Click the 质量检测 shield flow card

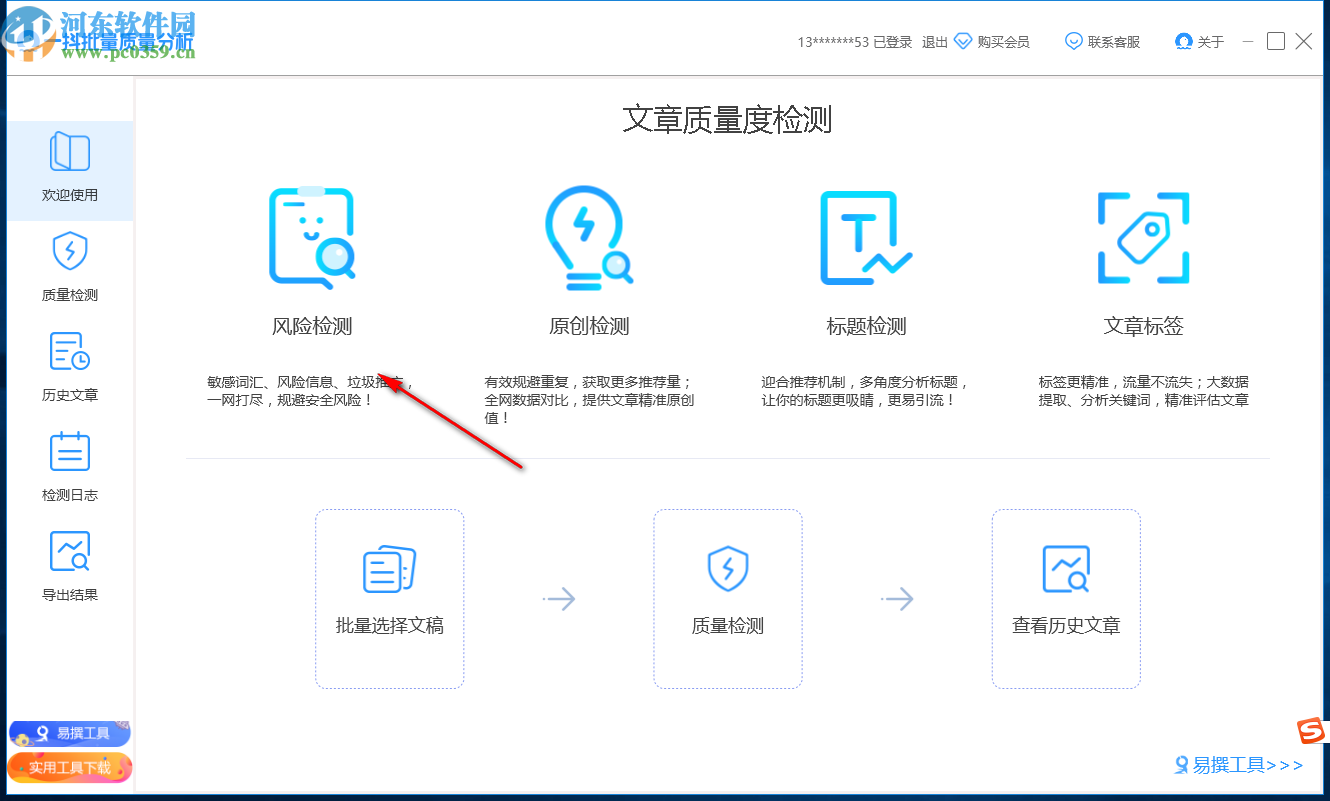click(x=727, y=598)
